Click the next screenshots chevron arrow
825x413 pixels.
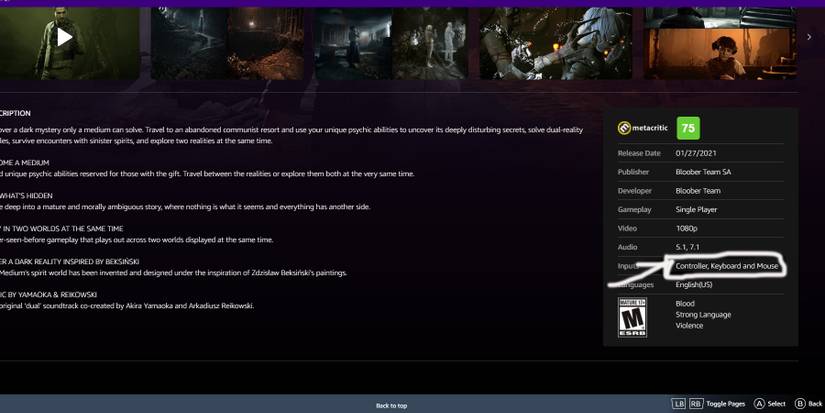[x=809, y=37]
